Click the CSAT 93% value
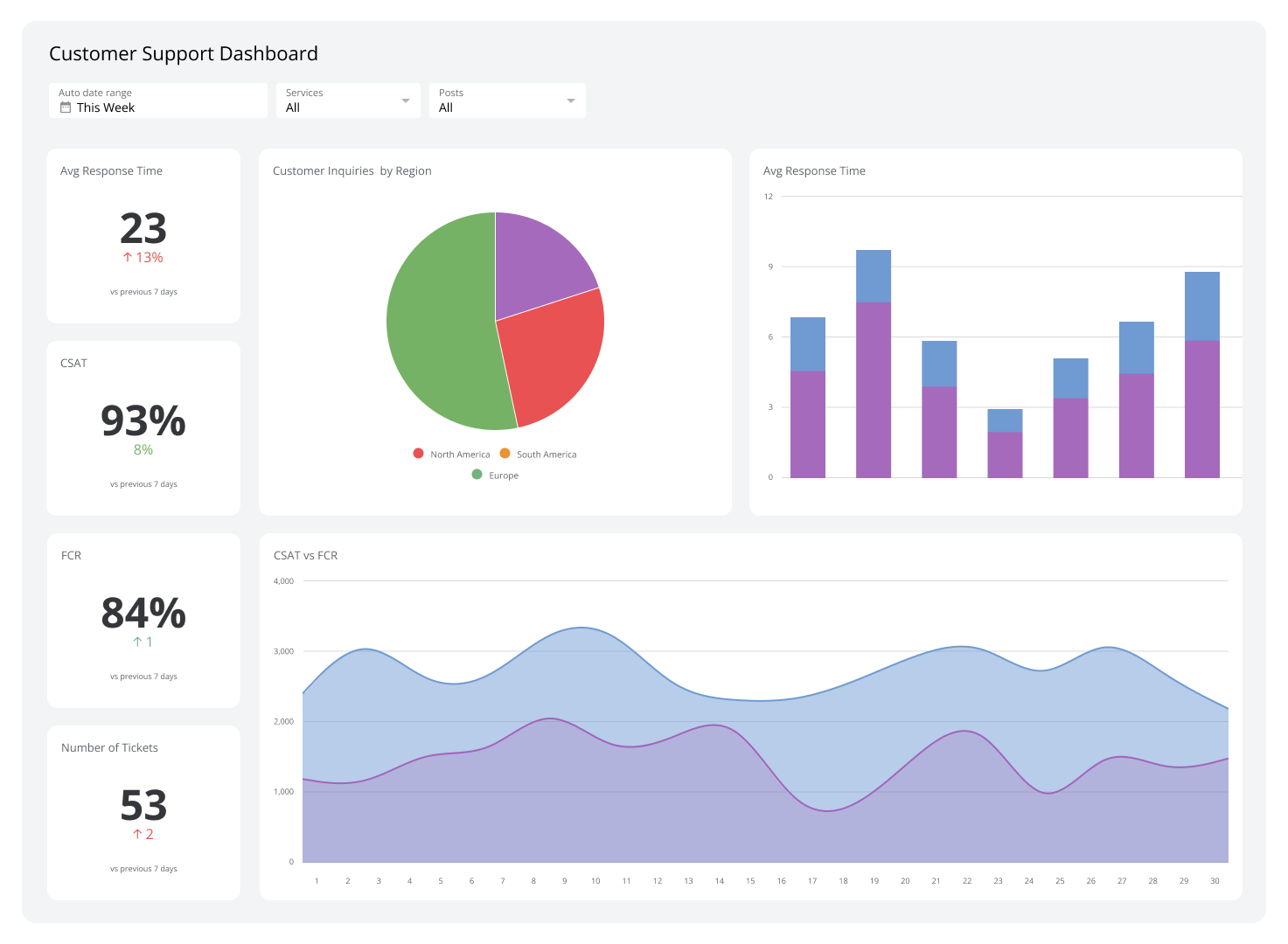This screenshot has width=1288, height=944. tap(143, 420)
